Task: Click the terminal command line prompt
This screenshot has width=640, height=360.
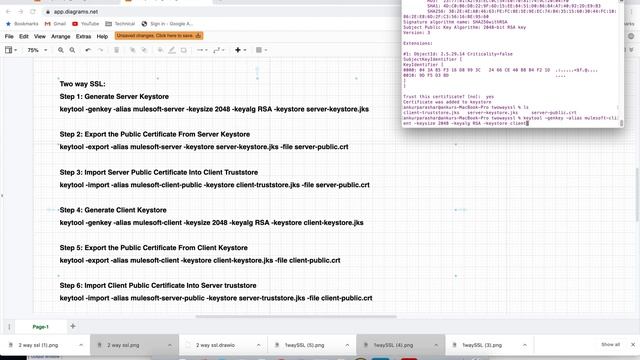Action: (x=510, y=120)
